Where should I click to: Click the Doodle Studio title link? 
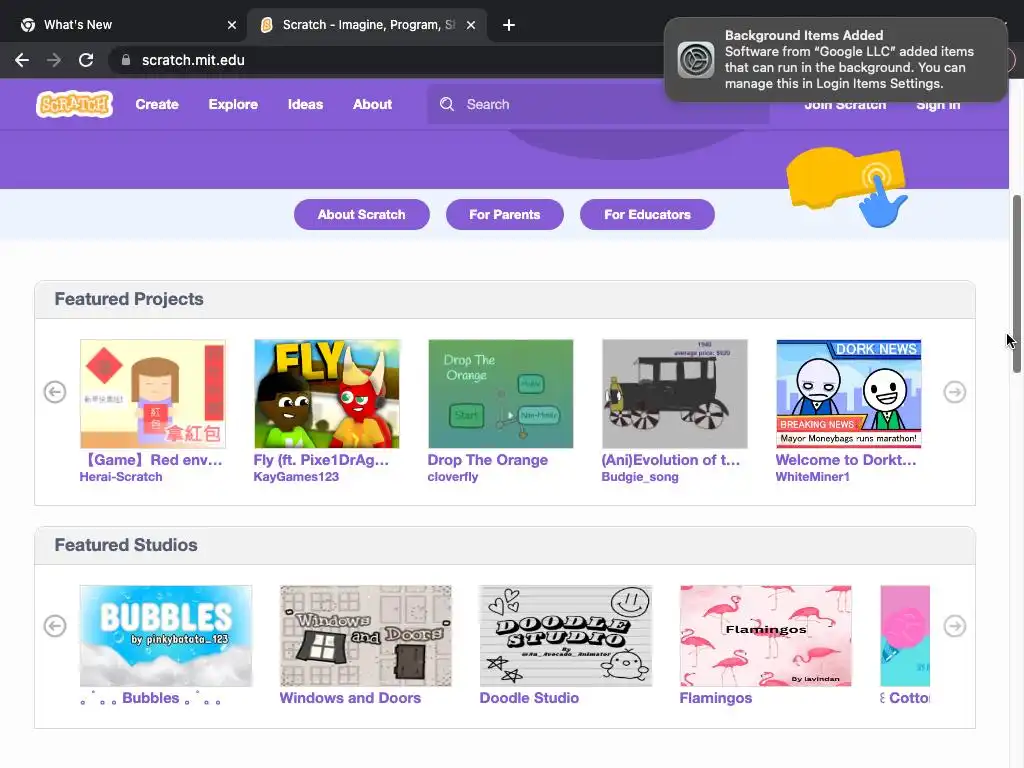point(529,698)
